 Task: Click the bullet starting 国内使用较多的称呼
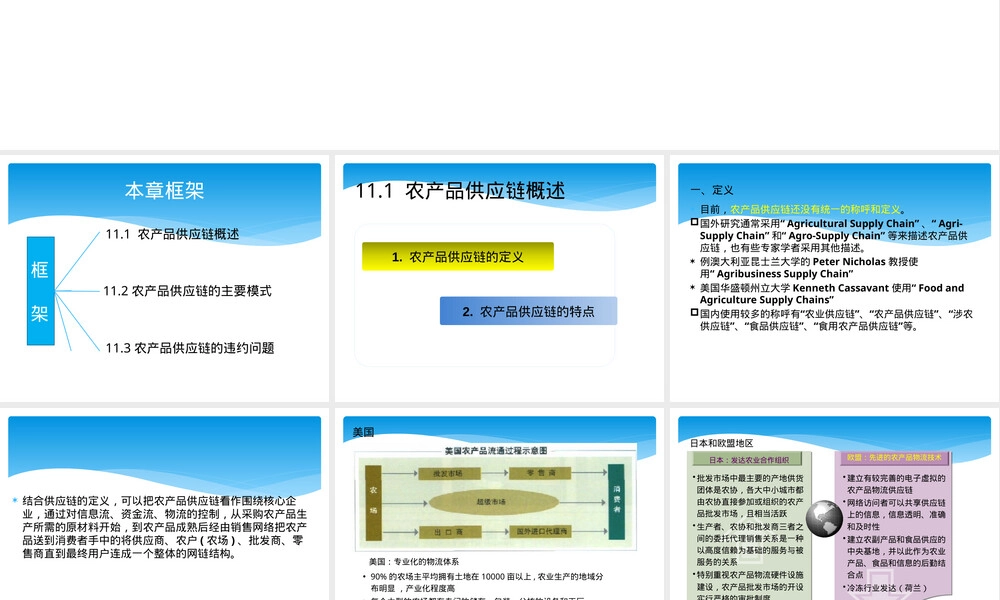832,320
